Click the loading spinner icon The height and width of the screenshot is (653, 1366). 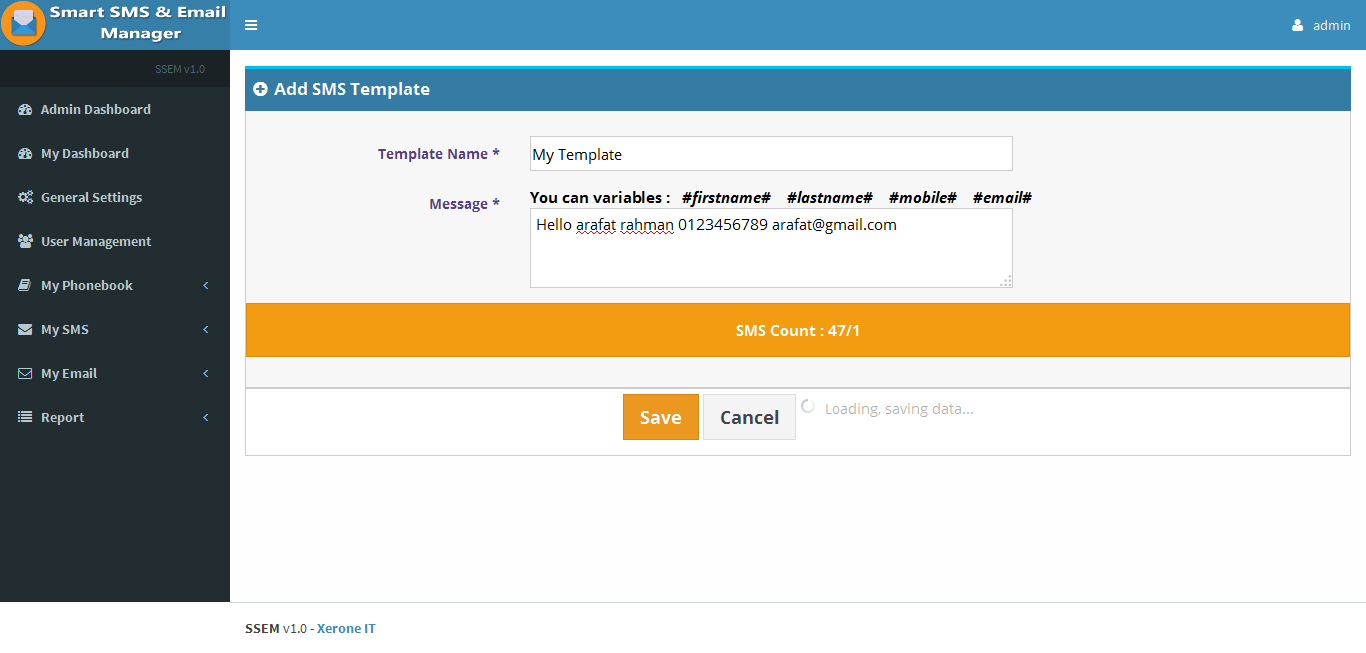tap(808, 406)
